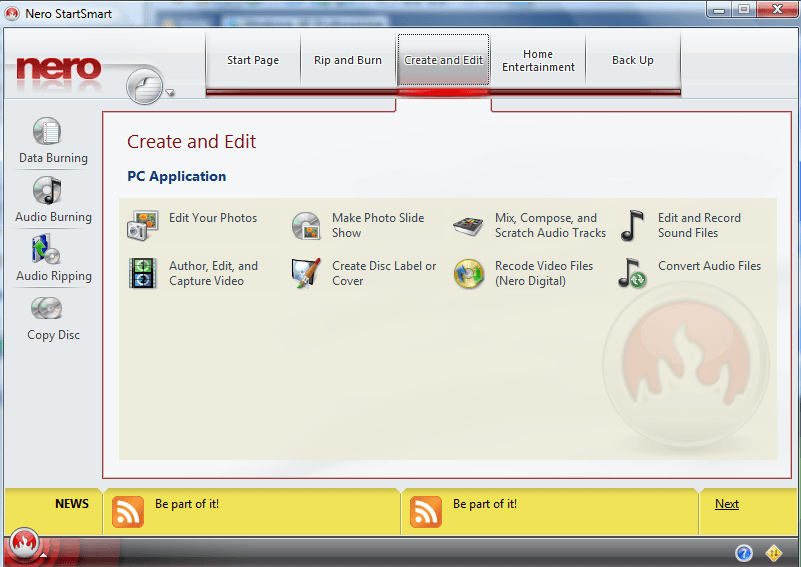Go to the Home Entertainment tab

click(538, 61)
